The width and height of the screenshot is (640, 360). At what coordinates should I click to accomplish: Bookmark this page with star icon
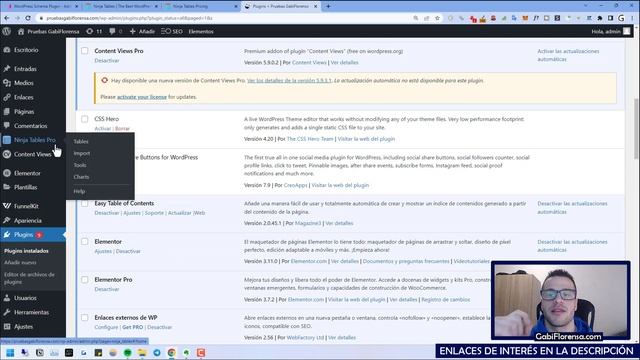point(437,18)
